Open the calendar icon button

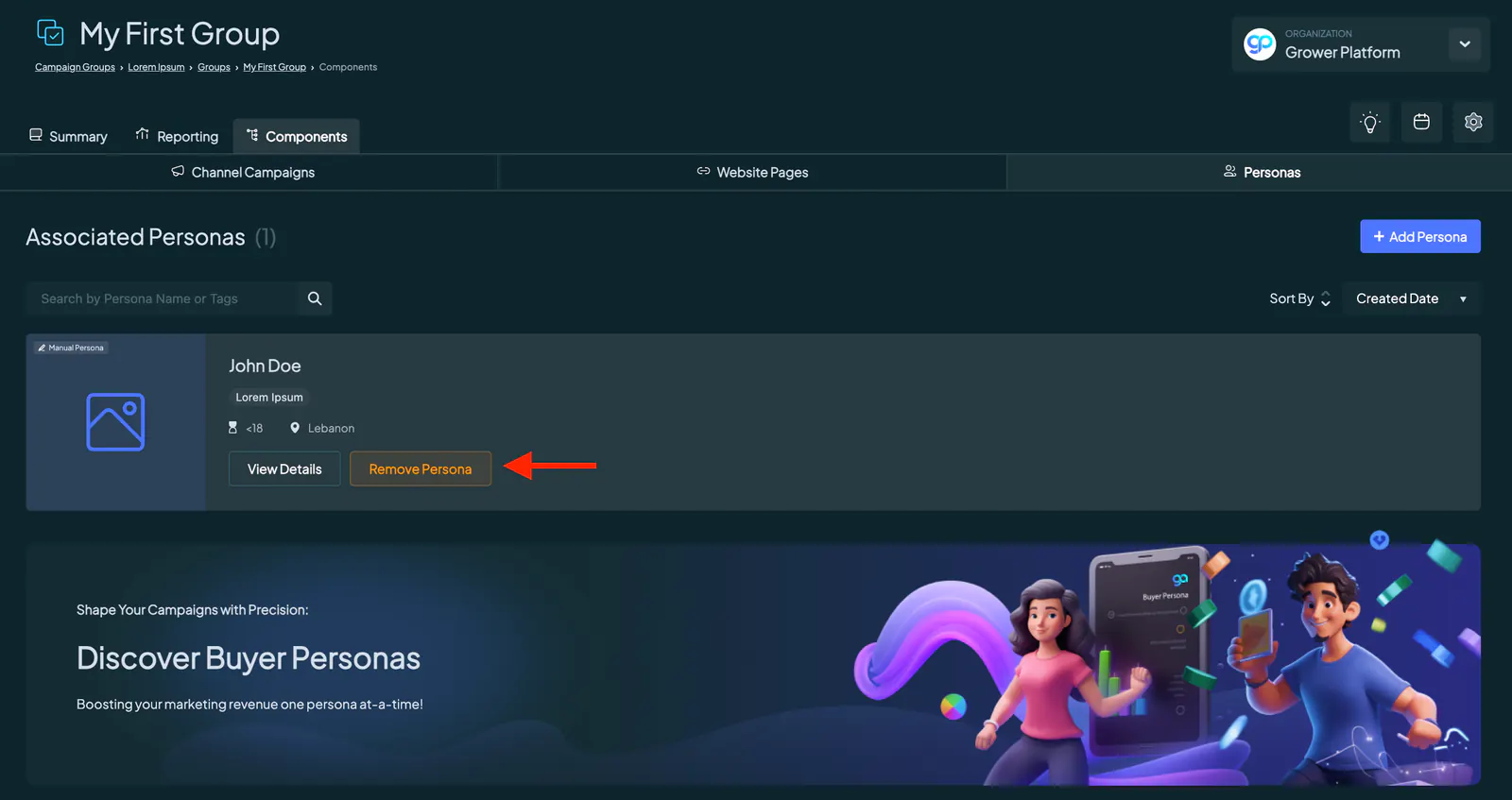pos(1421,122)
